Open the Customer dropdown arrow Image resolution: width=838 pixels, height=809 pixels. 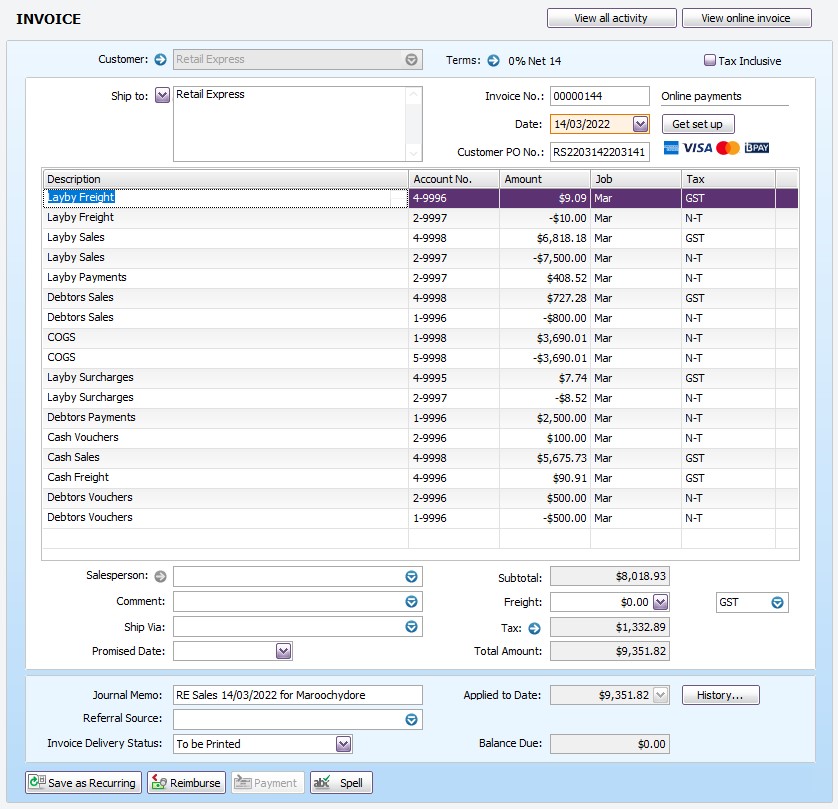[411, 59]
